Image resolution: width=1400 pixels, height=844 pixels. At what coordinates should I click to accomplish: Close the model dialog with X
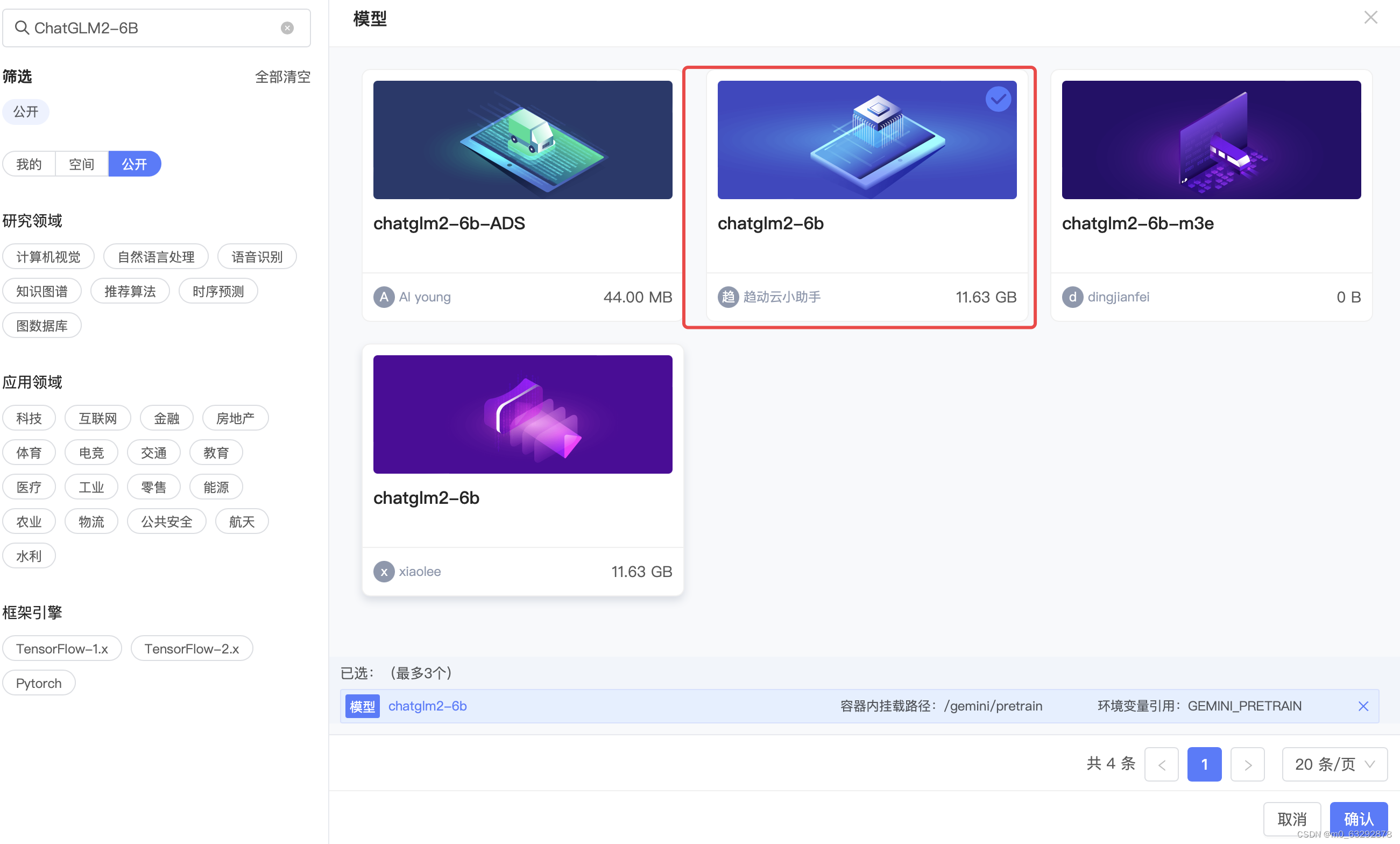(x=1370, y=18)
